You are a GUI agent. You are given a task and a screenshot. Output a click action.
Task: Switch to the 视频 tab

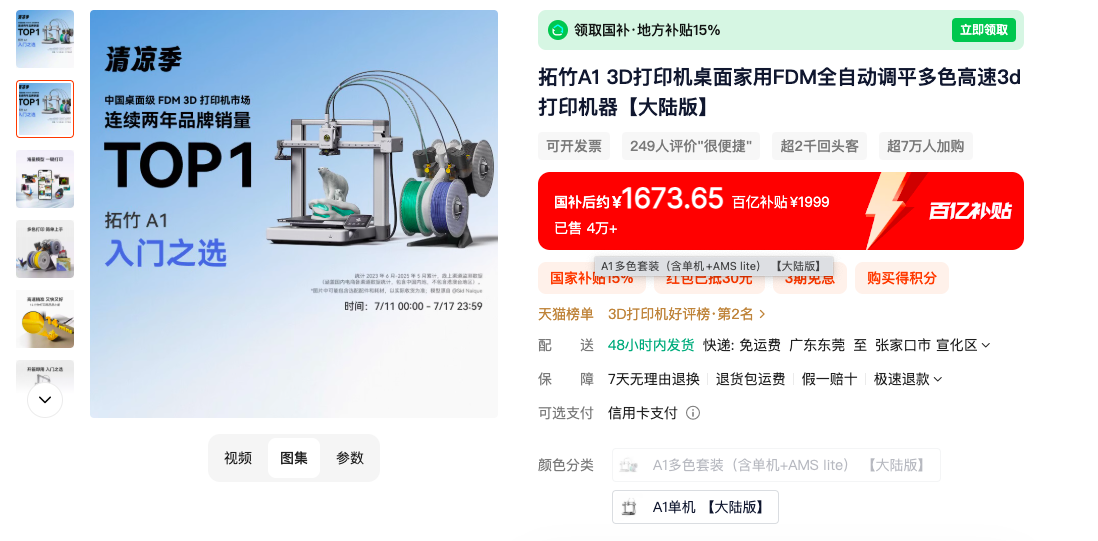point(238,458)
